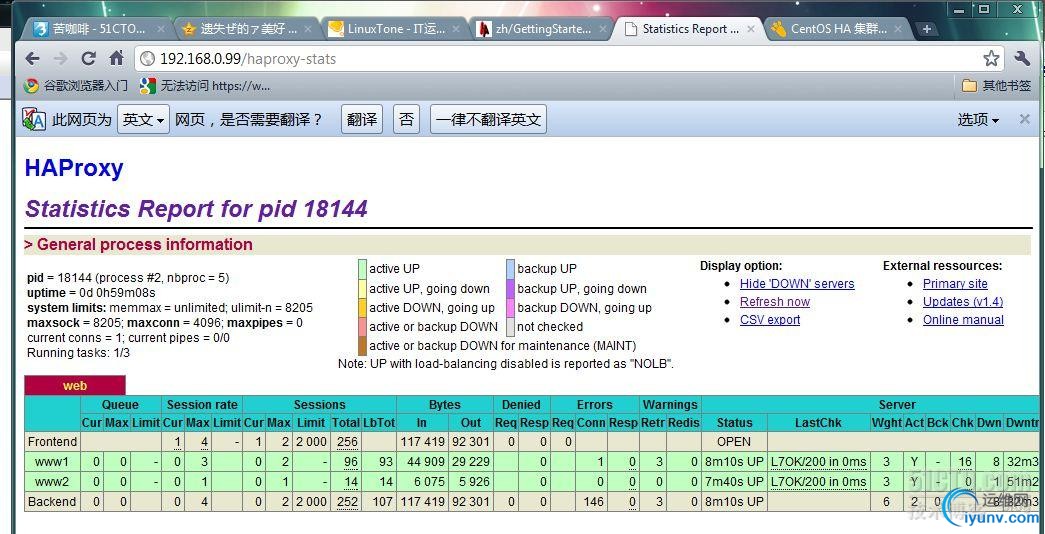Click the 翻译 translate button
1045x534 pixels.
[x=363, y=120]
